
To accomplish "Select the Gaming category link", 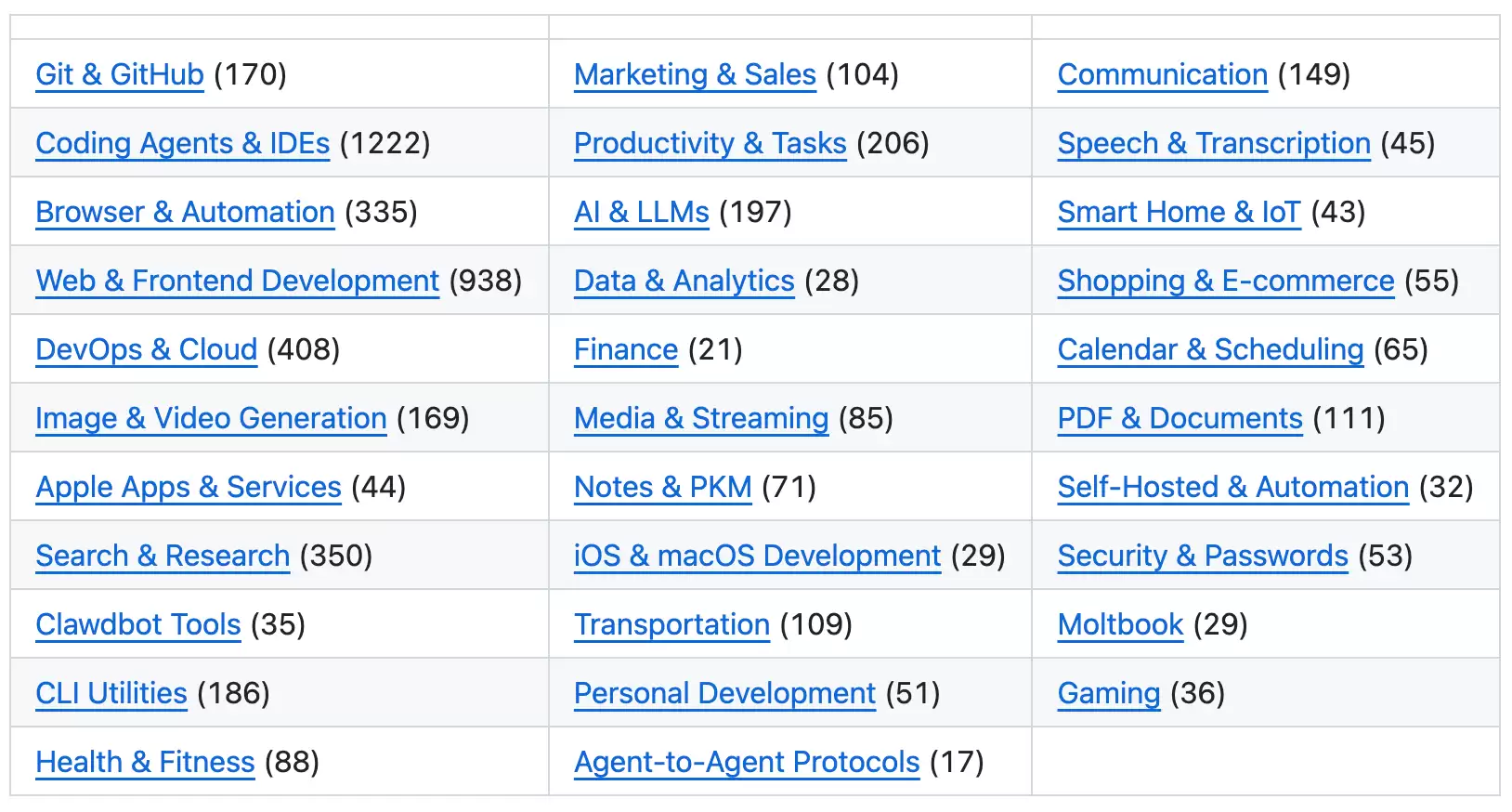I will click(1109, 693).
